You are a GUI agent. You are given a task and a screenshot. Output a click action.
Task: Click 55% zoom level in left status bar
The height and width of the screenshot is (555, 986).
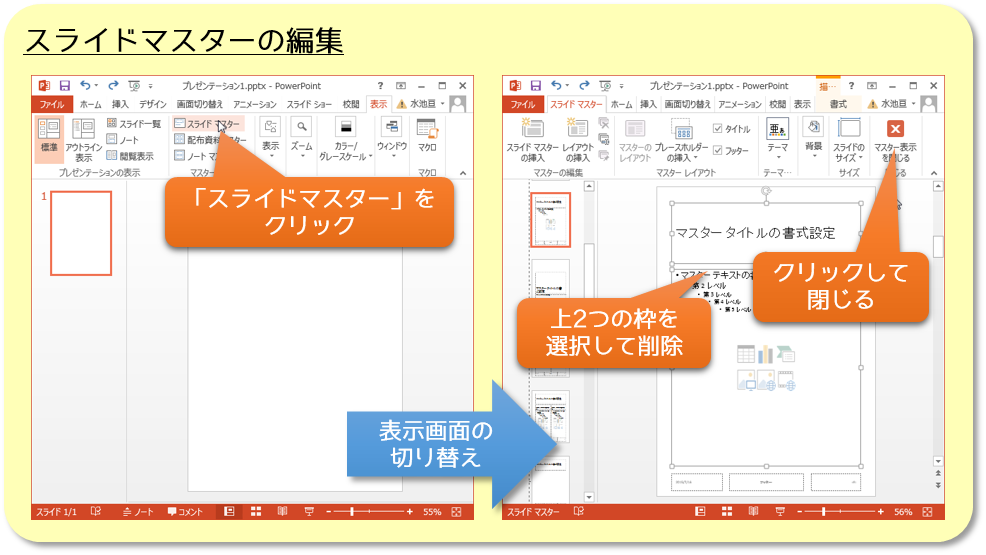(x=432, y=512)
